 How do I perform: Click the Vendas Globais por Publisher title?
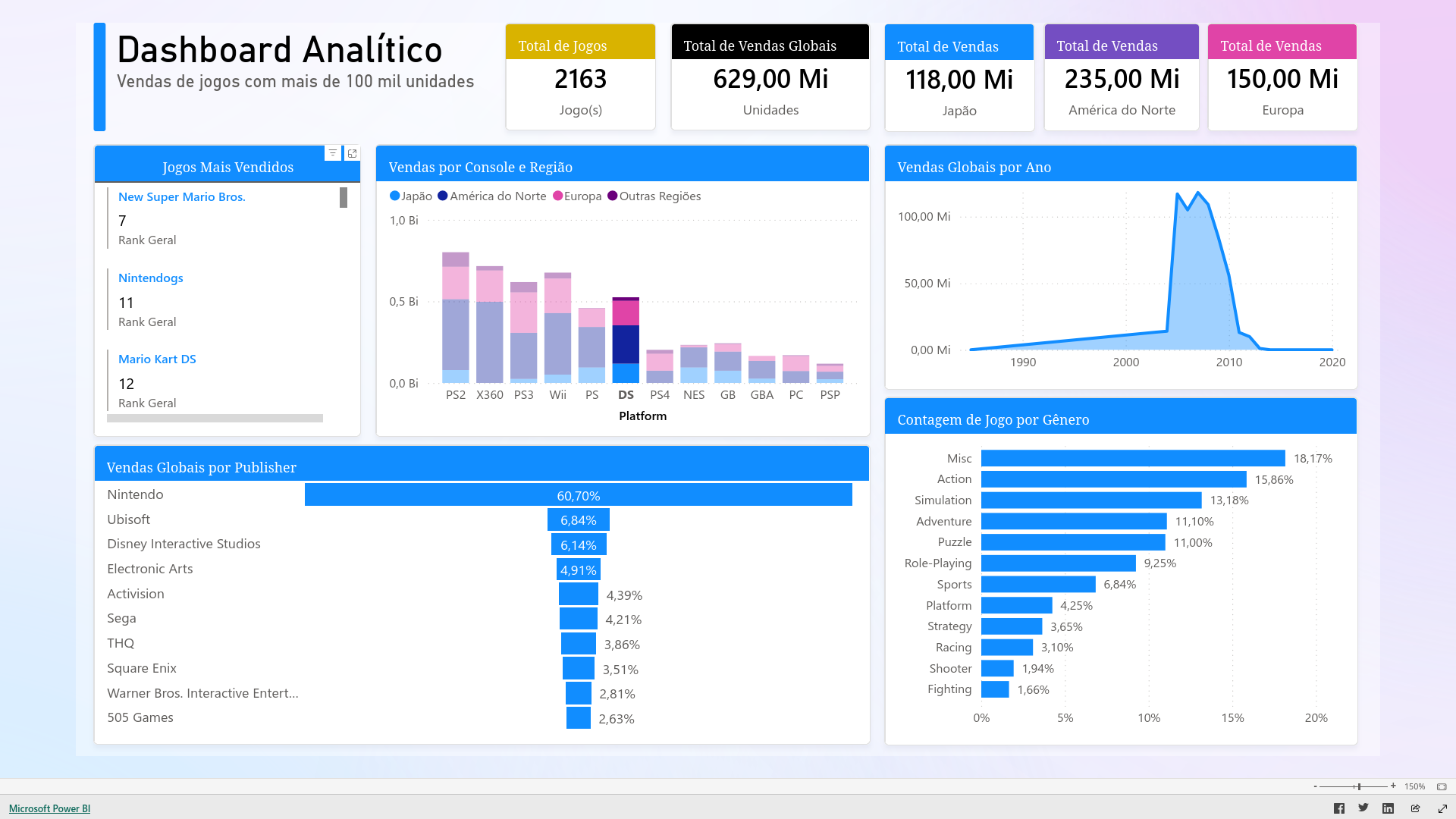[x=201, y=467]
